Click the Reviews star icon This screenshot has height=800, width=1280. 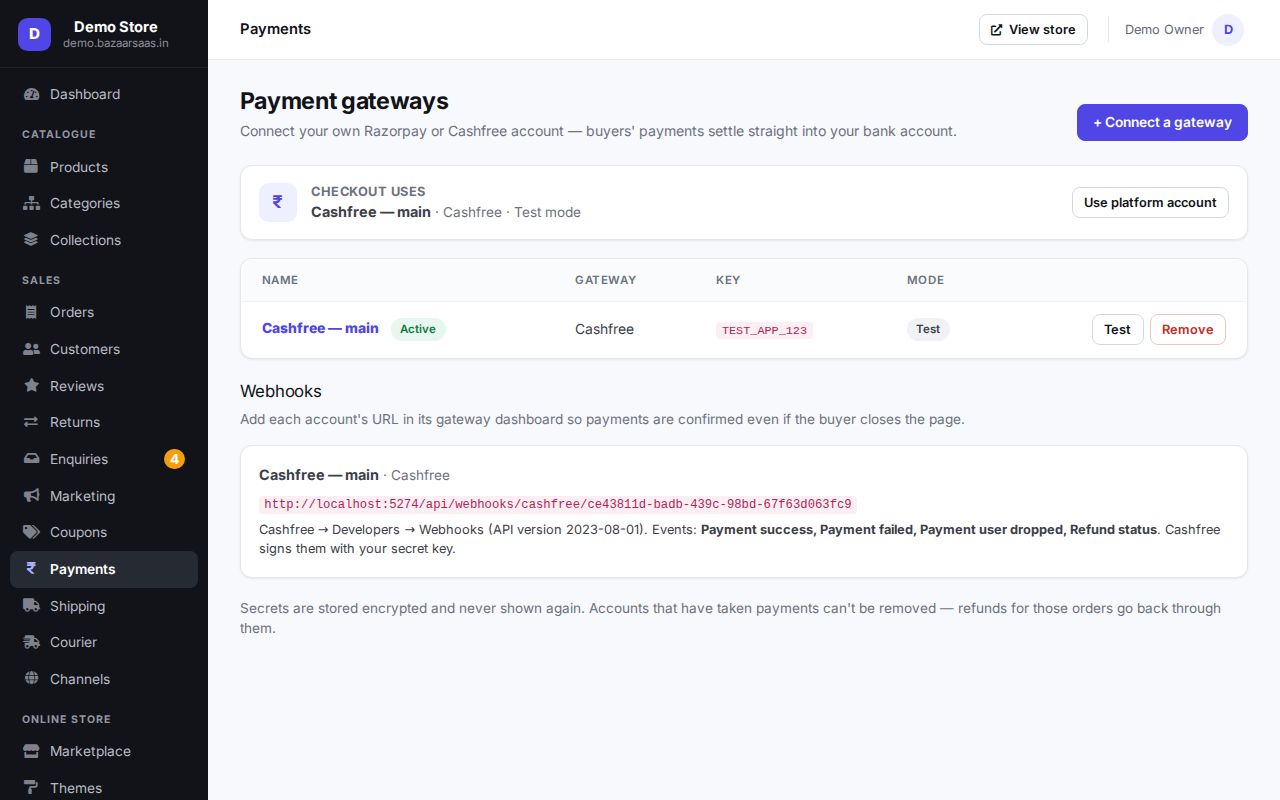[31, 386]
